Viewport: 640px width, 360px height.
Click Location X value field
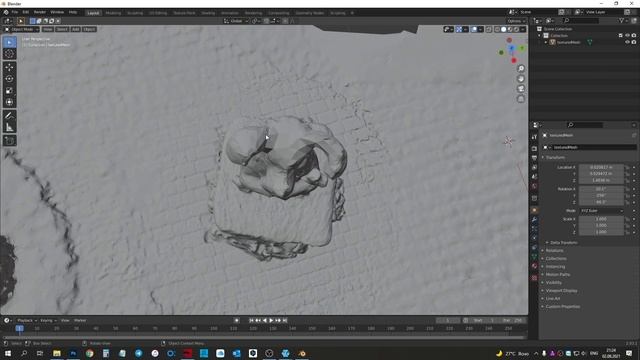(601, 167)
